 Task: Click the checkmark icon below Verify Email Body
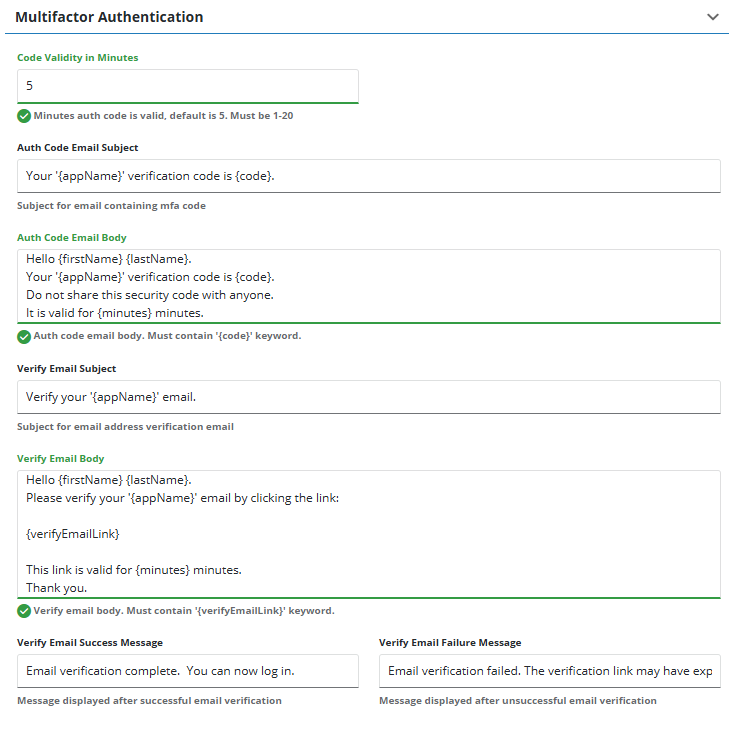pos(24,611)
